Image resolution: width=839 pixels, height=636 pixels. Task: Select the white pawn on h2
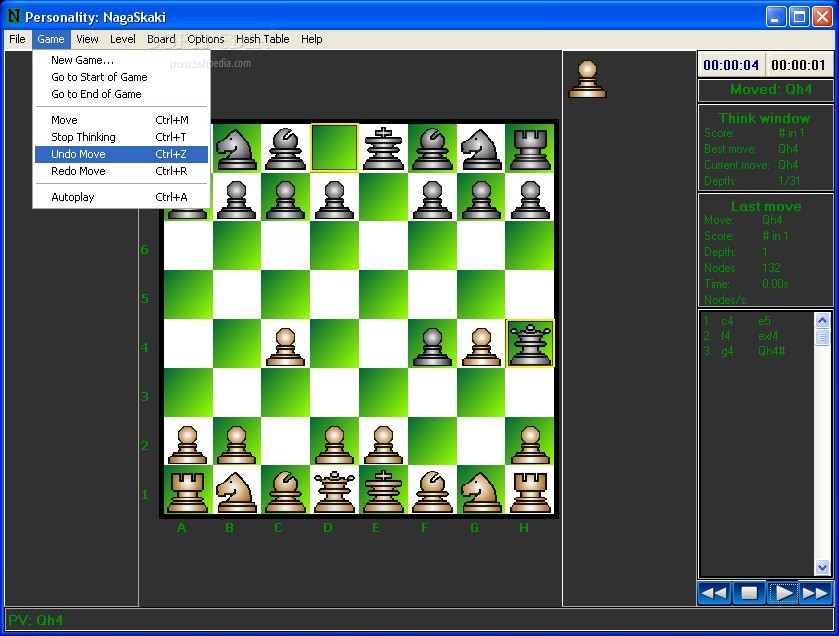530,445
